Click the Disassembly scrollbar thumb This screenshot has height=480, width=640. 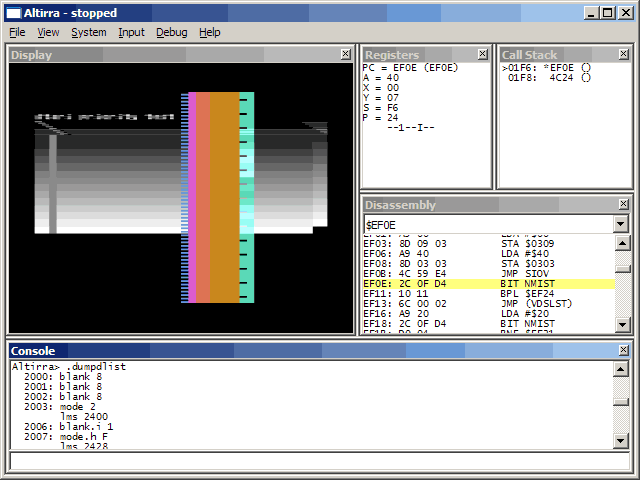coord(621,268)
